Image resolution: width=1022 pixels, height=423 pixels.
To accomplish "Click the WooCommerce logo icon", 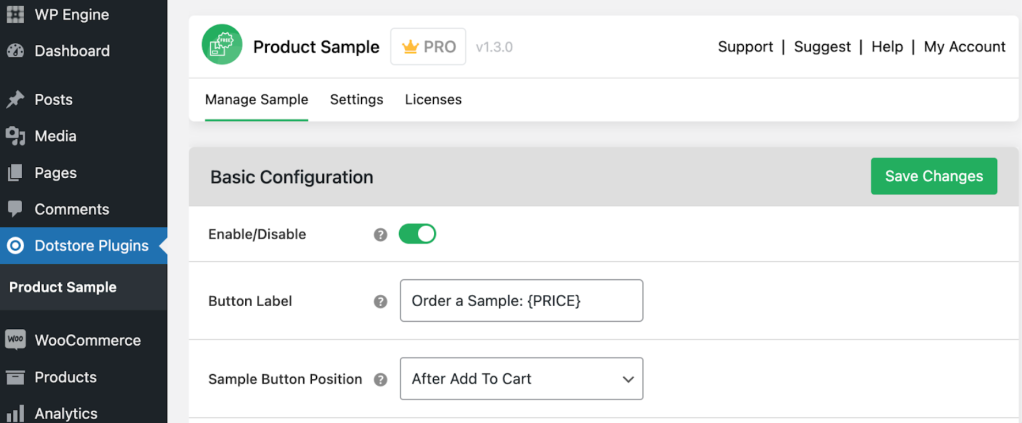I will [15, 340].
